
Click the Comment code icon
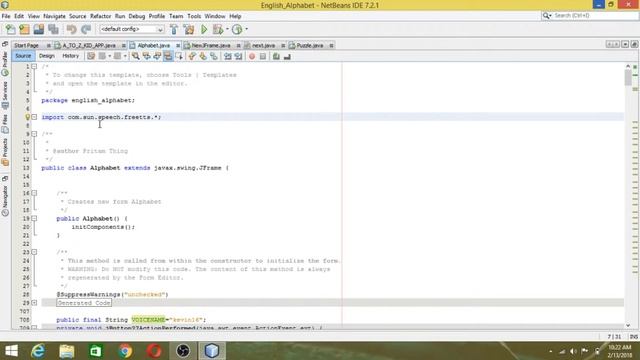(x=276, y=56)
